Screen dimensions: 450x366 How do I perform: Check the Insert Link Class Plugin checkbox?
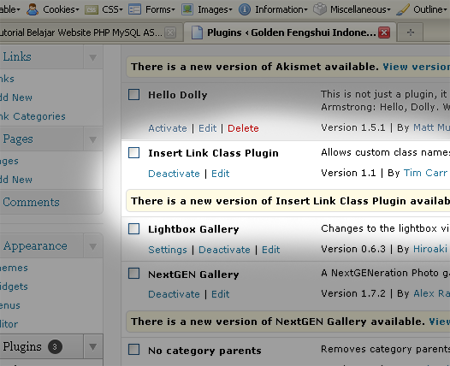(134, 153)
